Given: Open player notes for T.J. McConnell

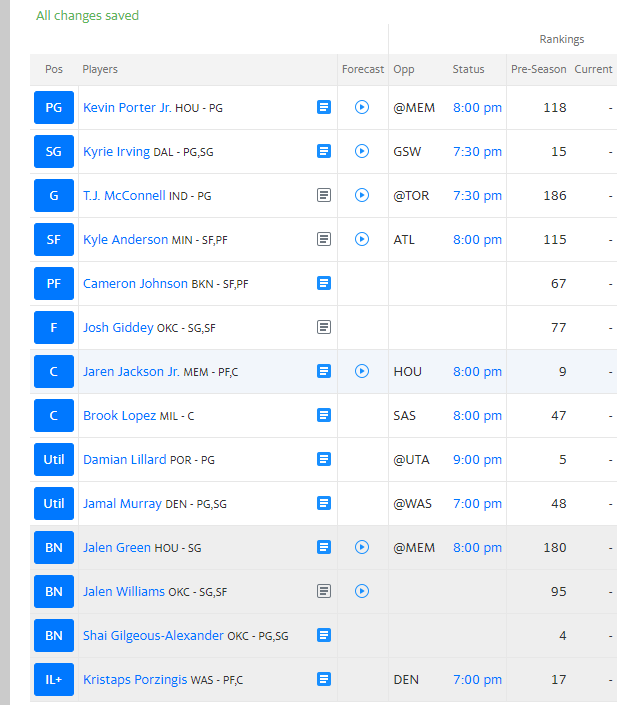Looking at the screenshot, I should [x=324, y=196].
